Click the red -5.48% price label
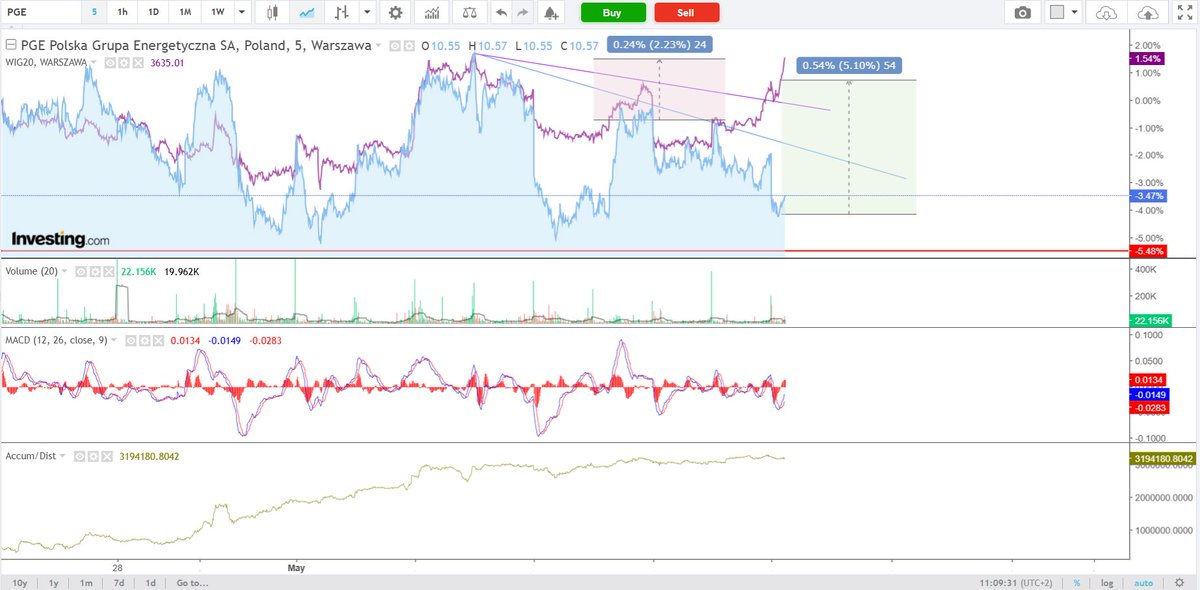Image resolution: width=1200 pixels, height=590 pixels. coord(1147,250)
